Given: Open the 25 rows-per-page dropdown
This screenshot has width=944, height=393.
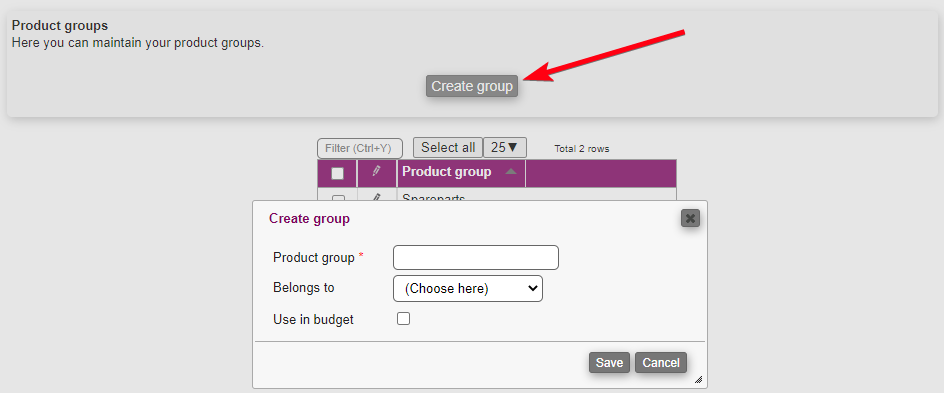Looking at the screenshot, I should [x=505, y=147].
